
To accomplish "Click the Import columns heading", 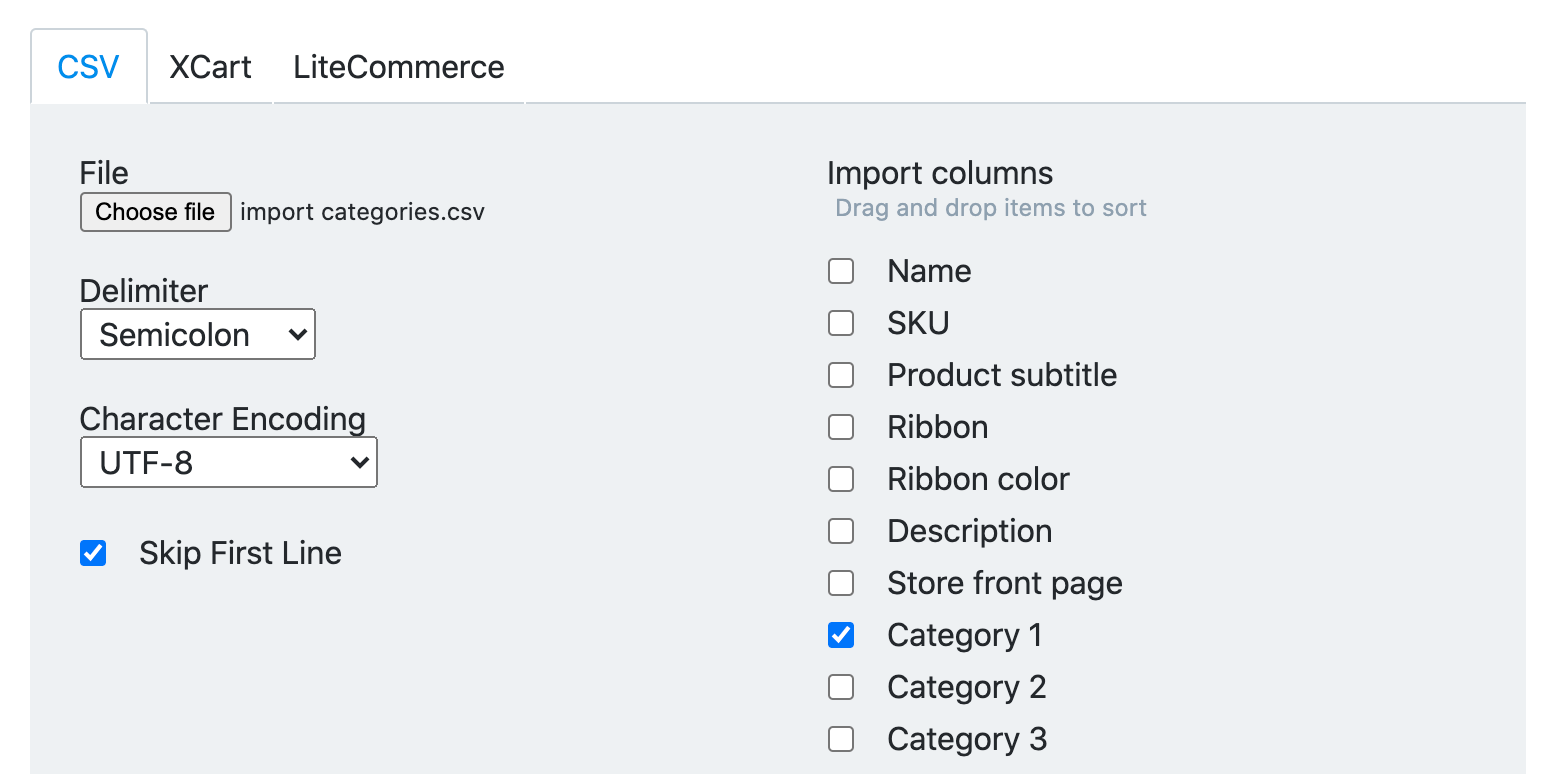I will coord(939,172).
